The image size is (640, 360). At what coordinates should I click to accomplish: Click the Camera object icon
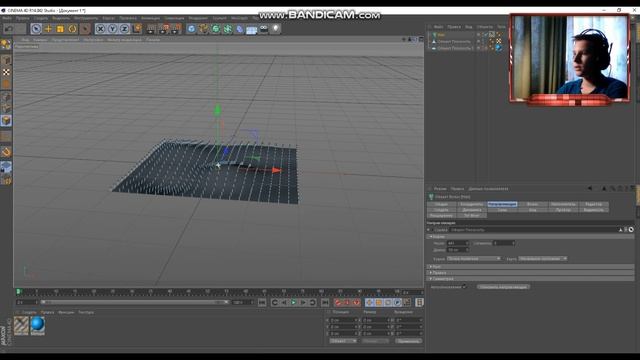tap(264, 29)
